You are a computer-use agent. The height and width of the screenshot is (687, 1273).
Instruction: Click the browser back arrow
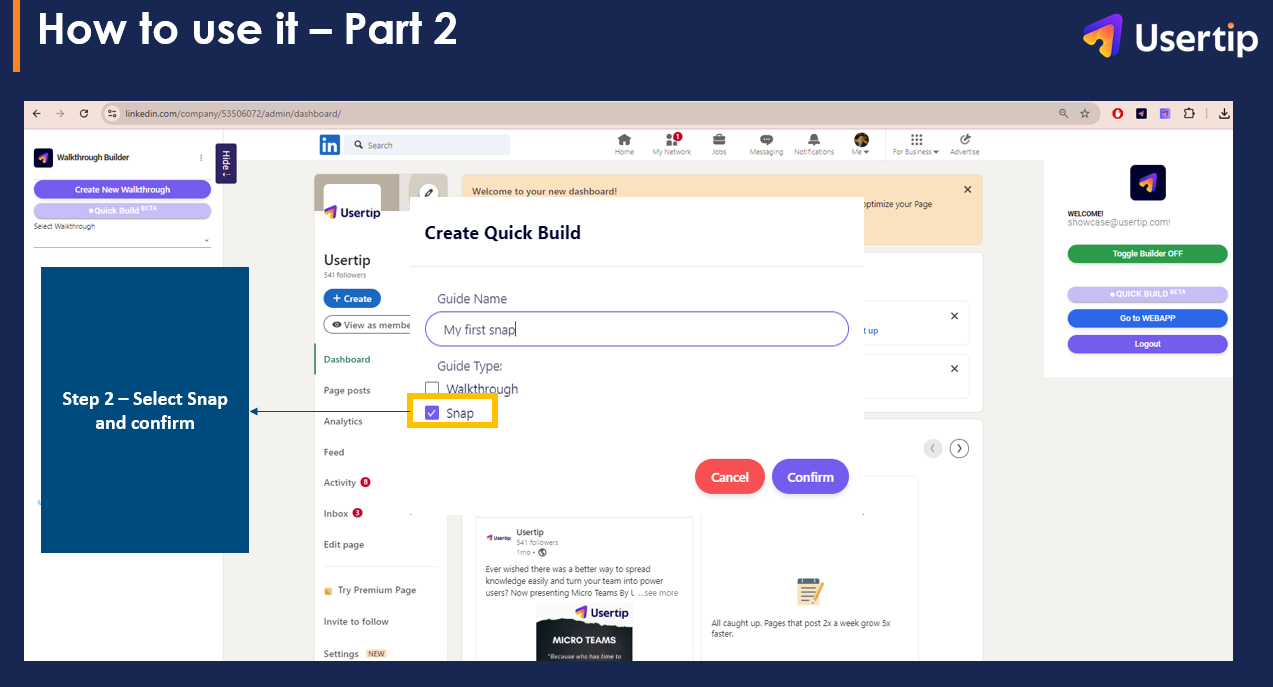(x=37, y=114)
